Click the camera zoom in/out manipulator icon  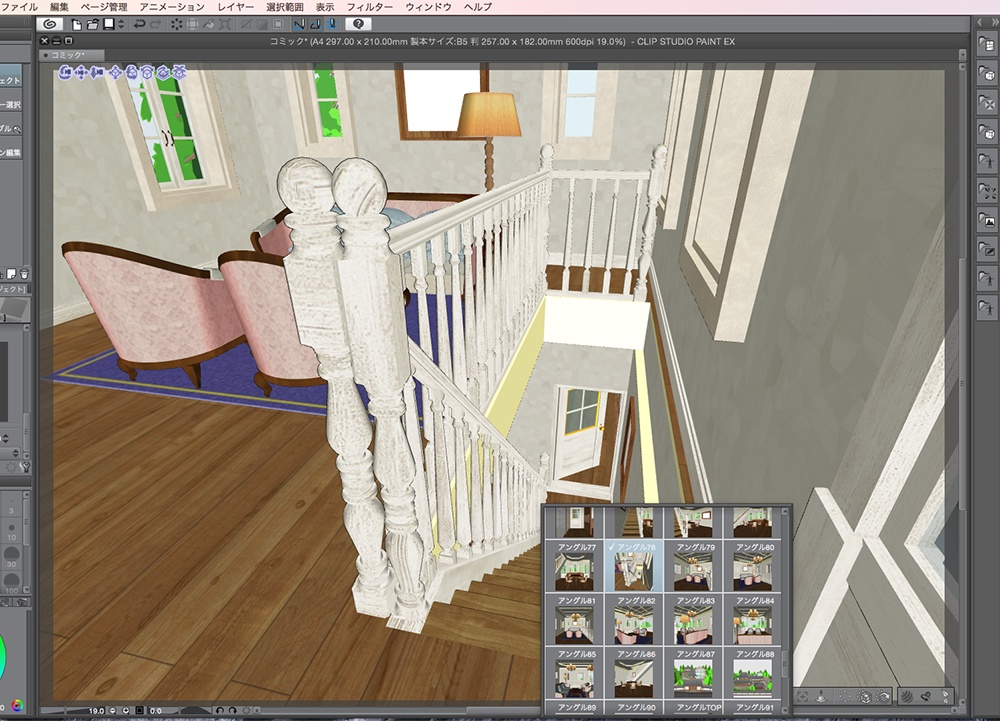[97, 73]
